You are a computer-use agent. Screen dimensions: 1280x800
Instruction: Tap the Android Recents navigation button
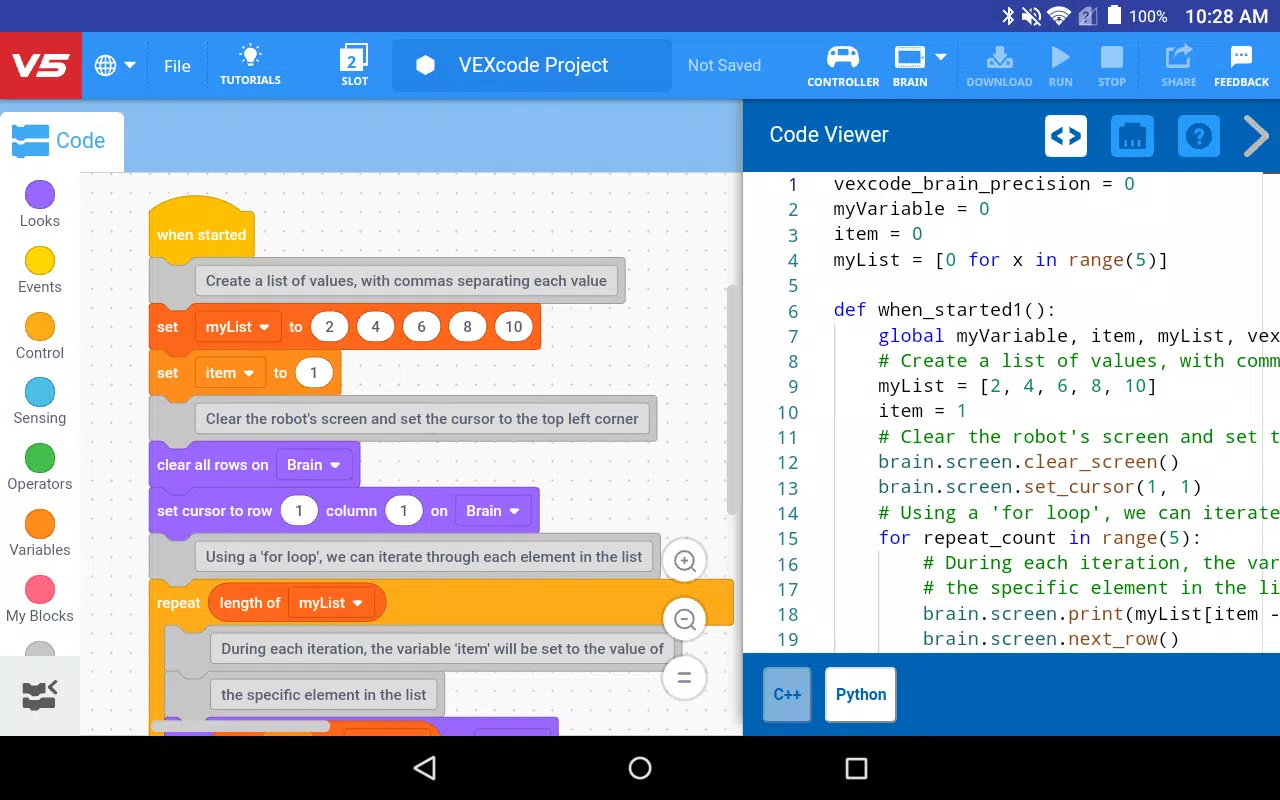856,768
